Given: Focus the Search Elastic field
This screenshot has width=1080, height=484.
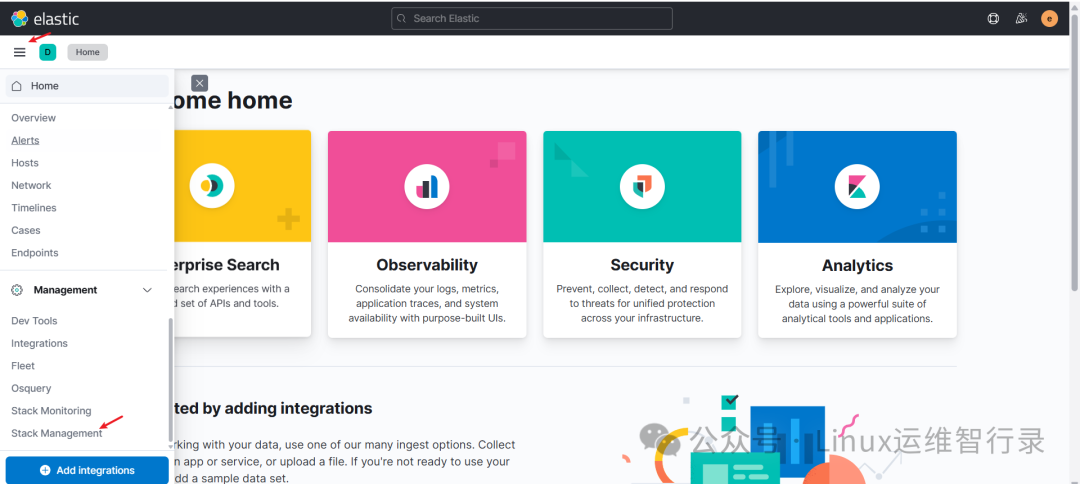Looking at the screenshot, I should [532, 19].
